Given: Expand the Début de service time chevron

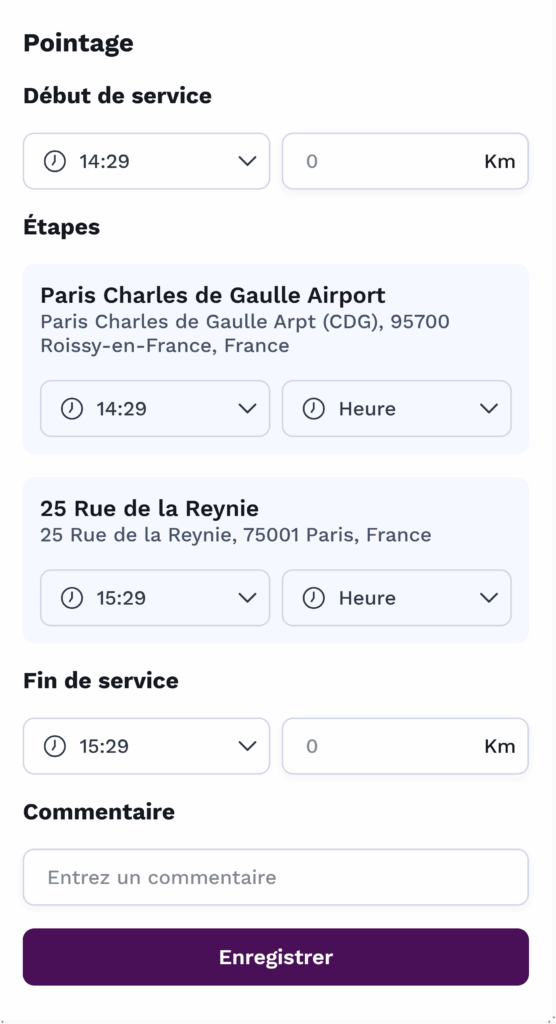Looking at the screenshot, I should pos(247,161).
